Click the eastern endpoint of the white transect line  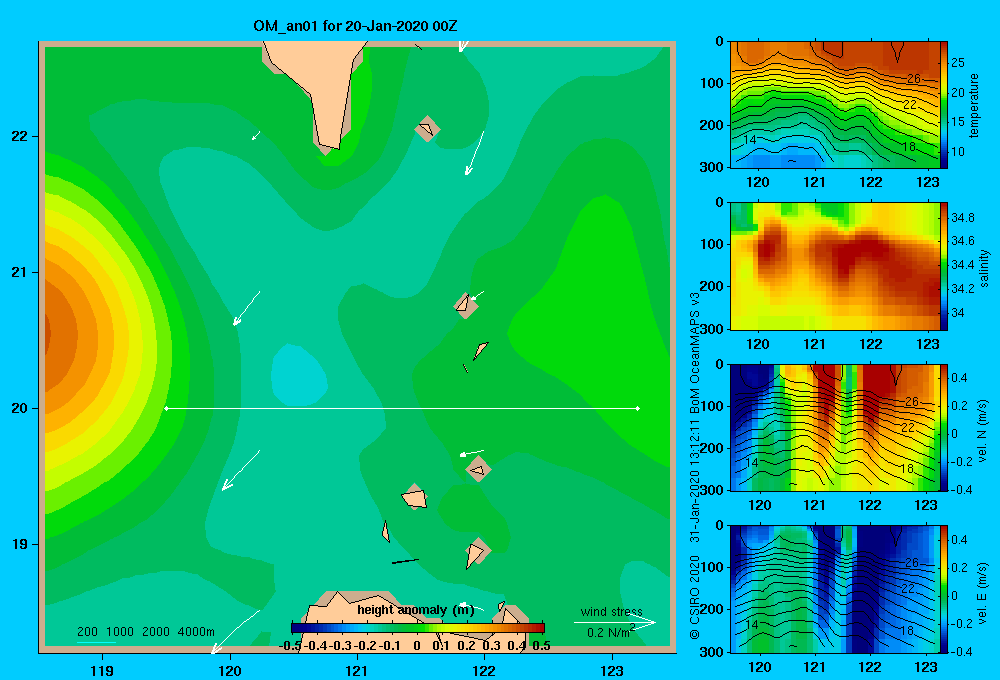[x=637, y=408]
